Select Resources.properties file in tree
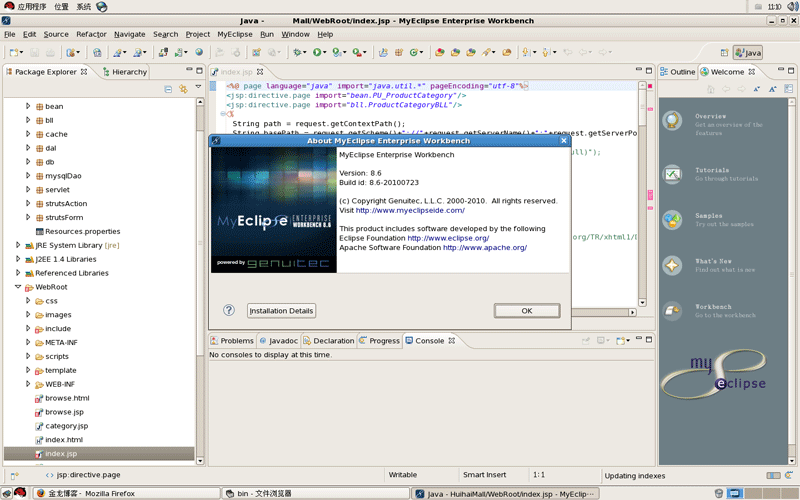This screenshot has height=500, width=800. point(82,231)
